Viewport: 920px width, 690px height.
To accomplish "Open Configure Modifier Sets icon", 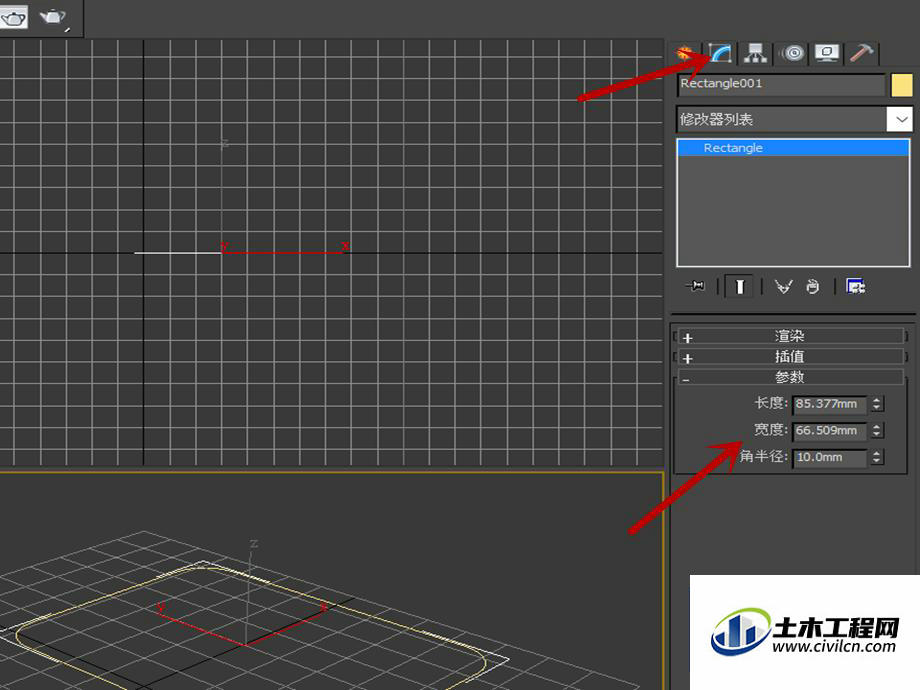I will point(855,286).
